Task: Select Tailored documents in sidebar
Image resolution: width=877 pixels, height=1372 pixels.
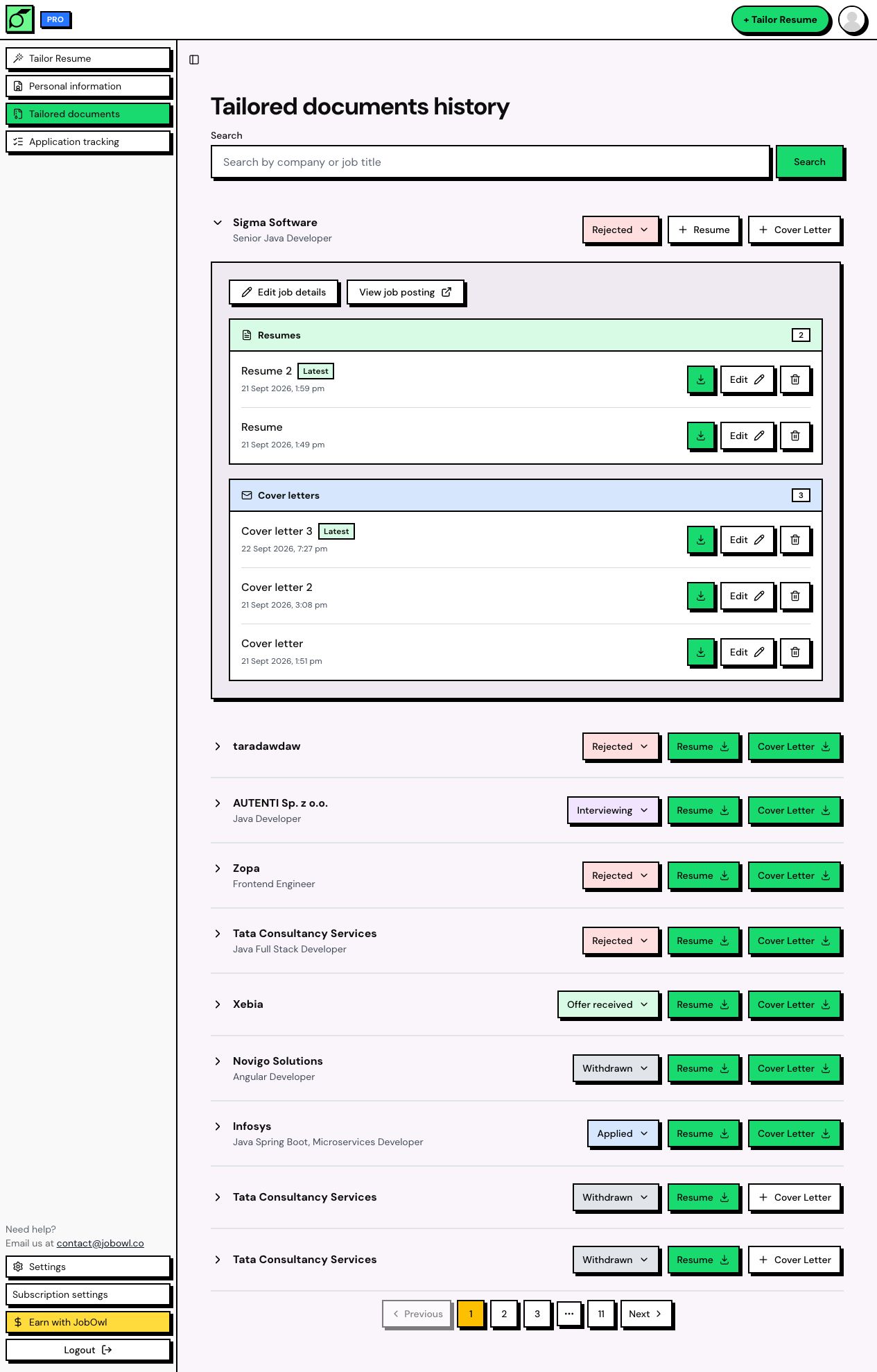Action: pos(88,114)
